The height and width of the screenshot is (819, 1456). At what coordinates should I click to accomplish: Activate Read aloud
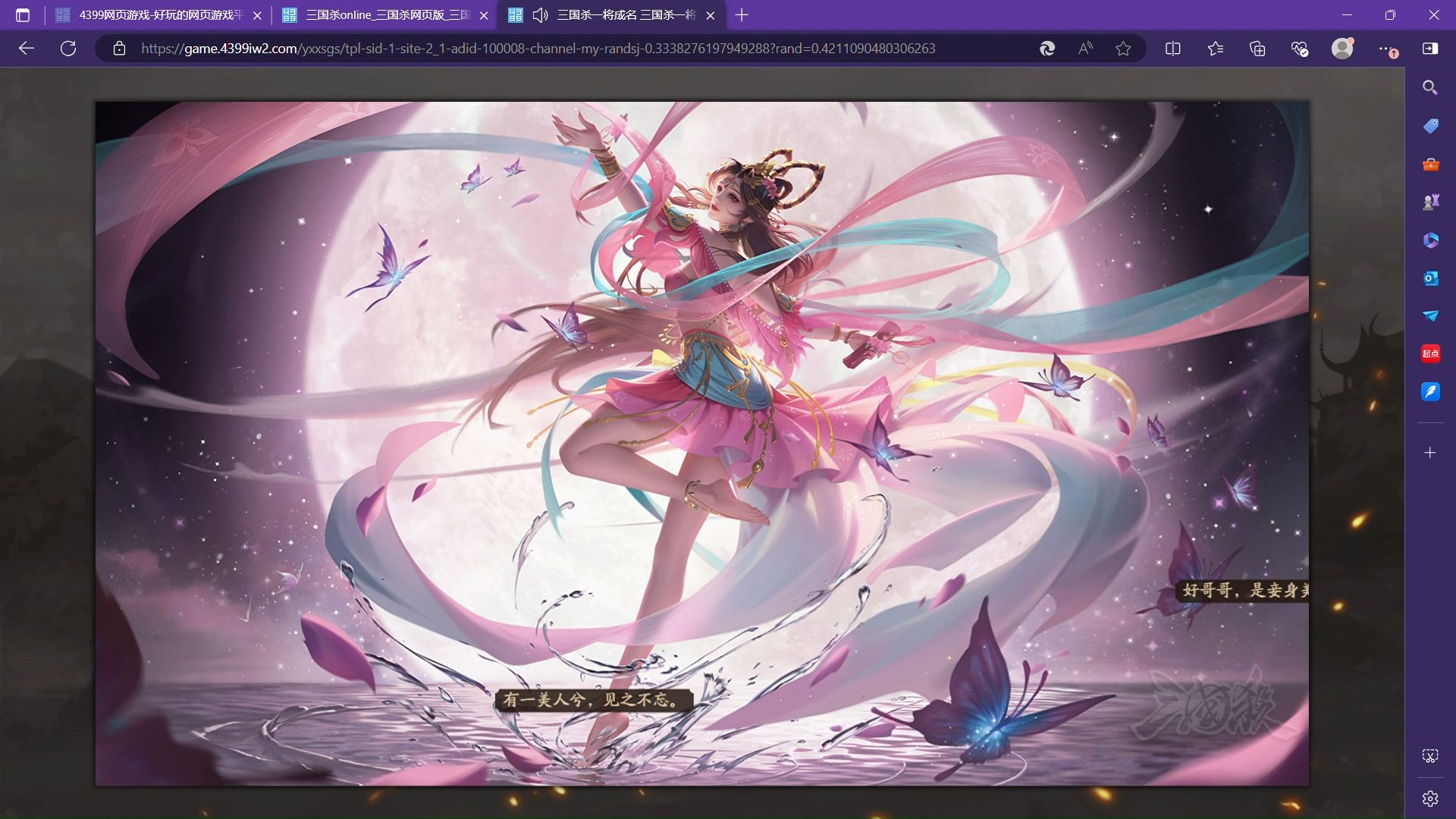coord(1086,49)
